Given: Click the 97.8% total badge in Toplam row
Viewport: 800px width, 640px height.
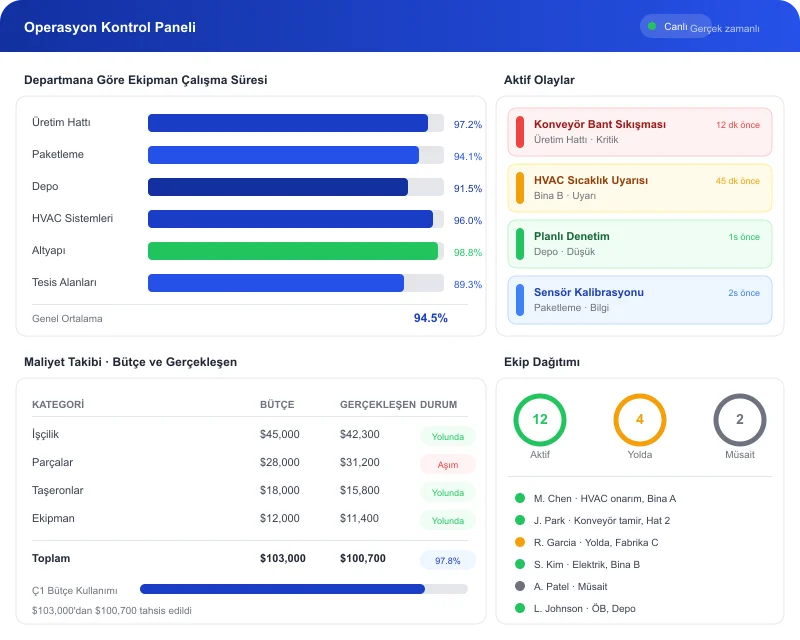Looking at the screenshot, I should pos(447,560).
